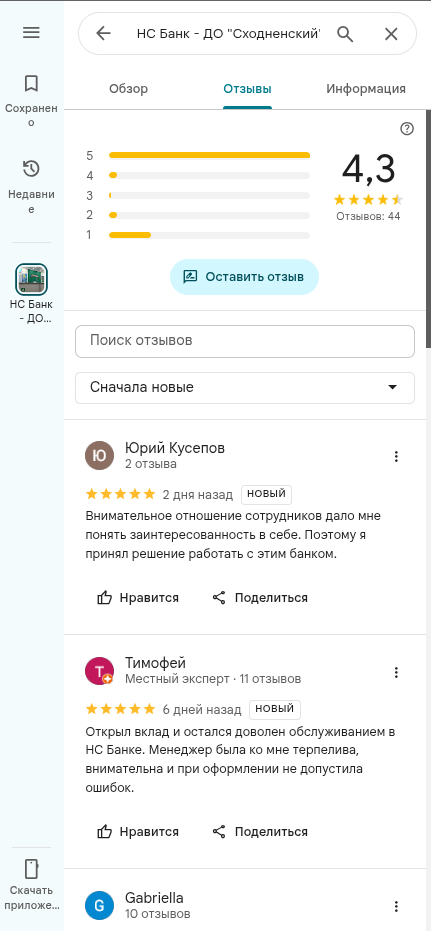
Task: Select the НС Банк thumbnail in sidebar
Action: click(31, 279)
